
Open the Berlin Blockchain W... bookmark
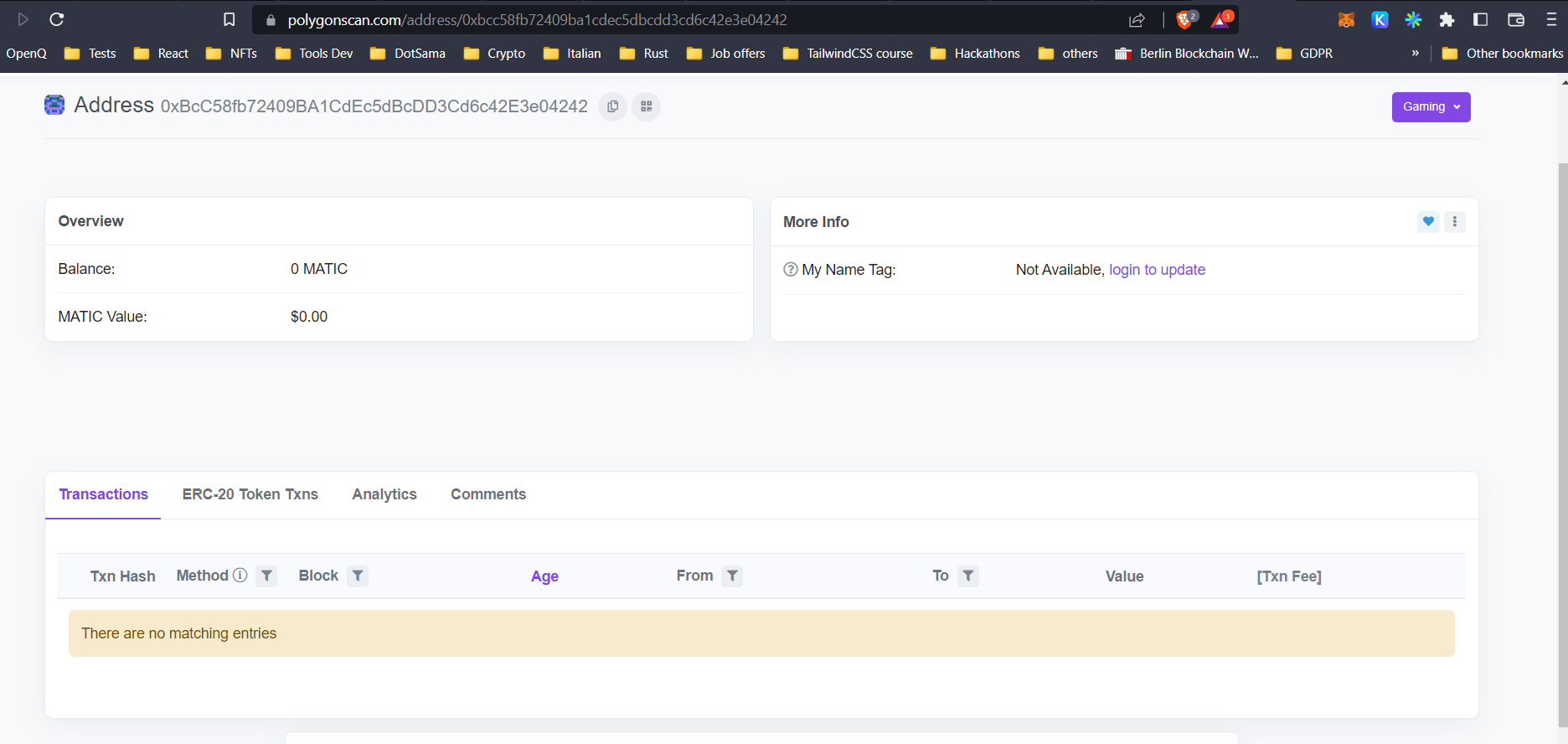1187,53
